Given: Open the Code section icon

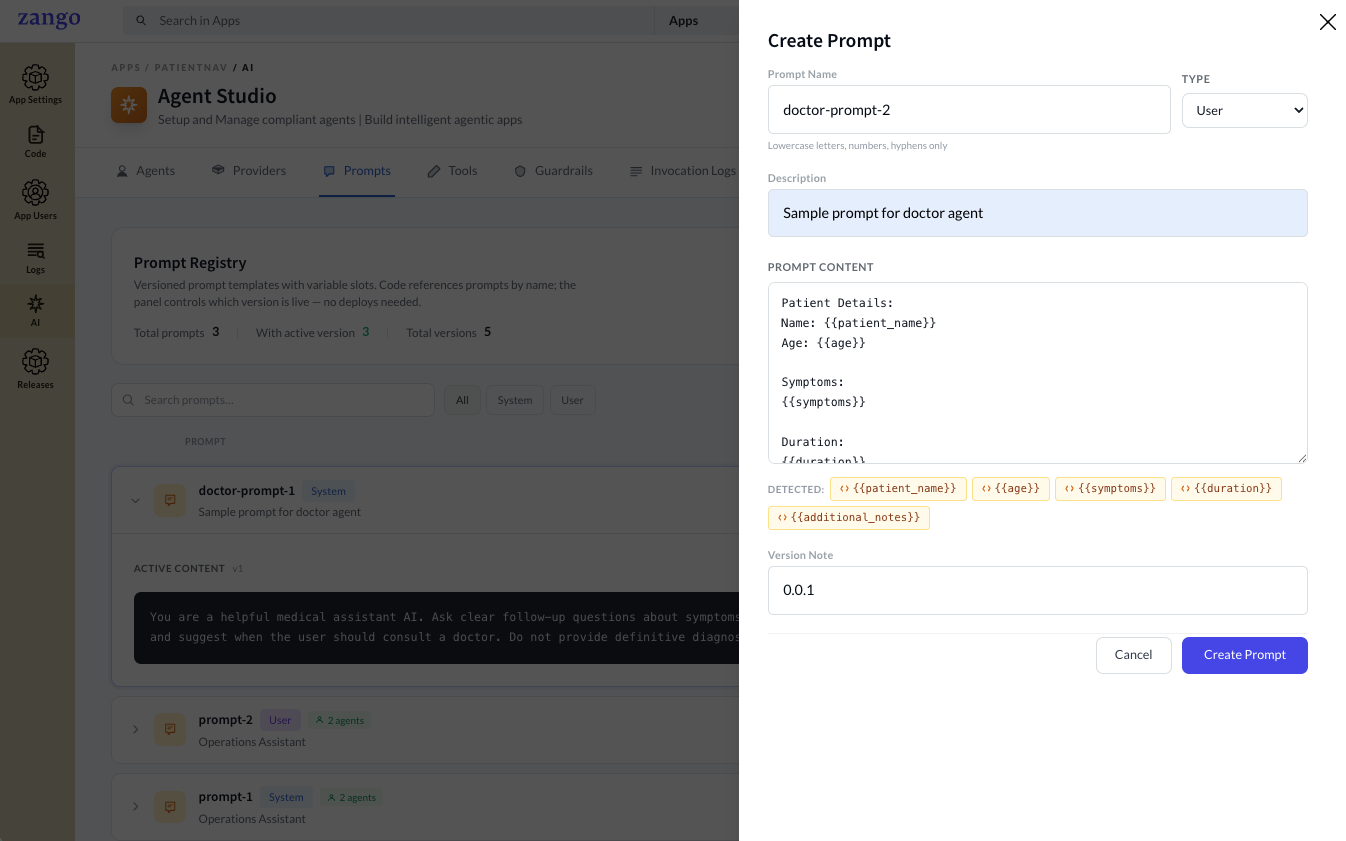Looking at the screenshot, I should tap(35, 142).
